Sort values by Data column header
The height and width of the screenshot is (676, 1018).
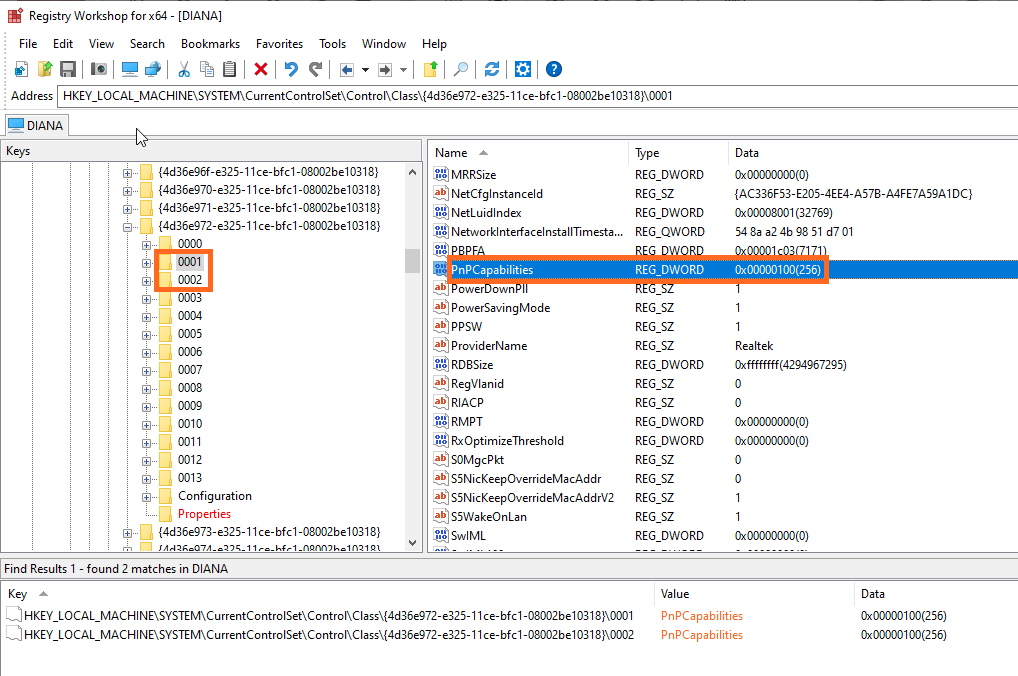(873, 153)
